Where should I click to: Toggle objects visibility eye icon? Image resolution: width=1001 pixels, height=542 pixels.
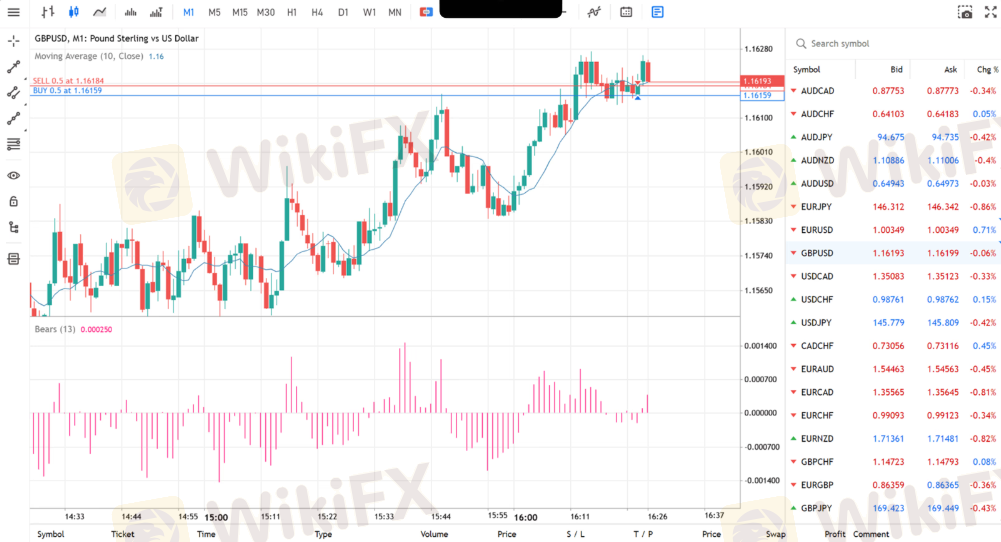pyautogui.click(x=13, y=176)
